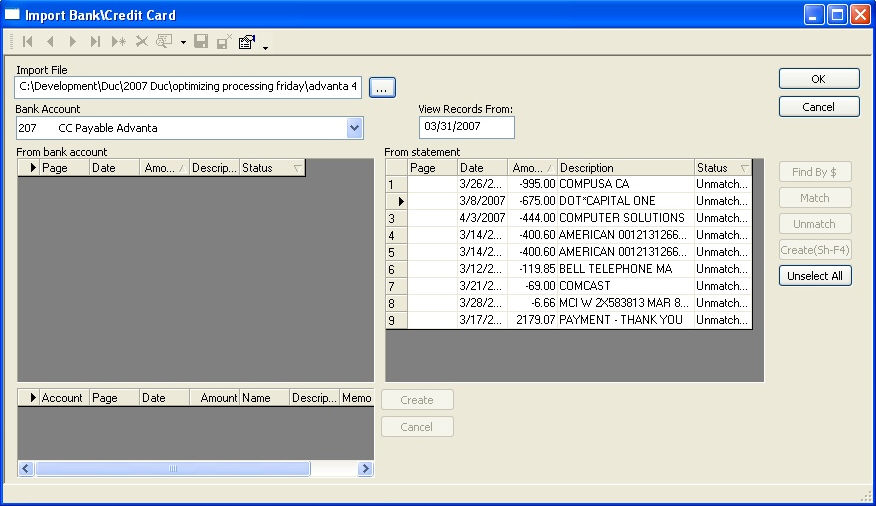Open the form properties toolbar icon
This screenshot has height=506, width=876.
246,42
